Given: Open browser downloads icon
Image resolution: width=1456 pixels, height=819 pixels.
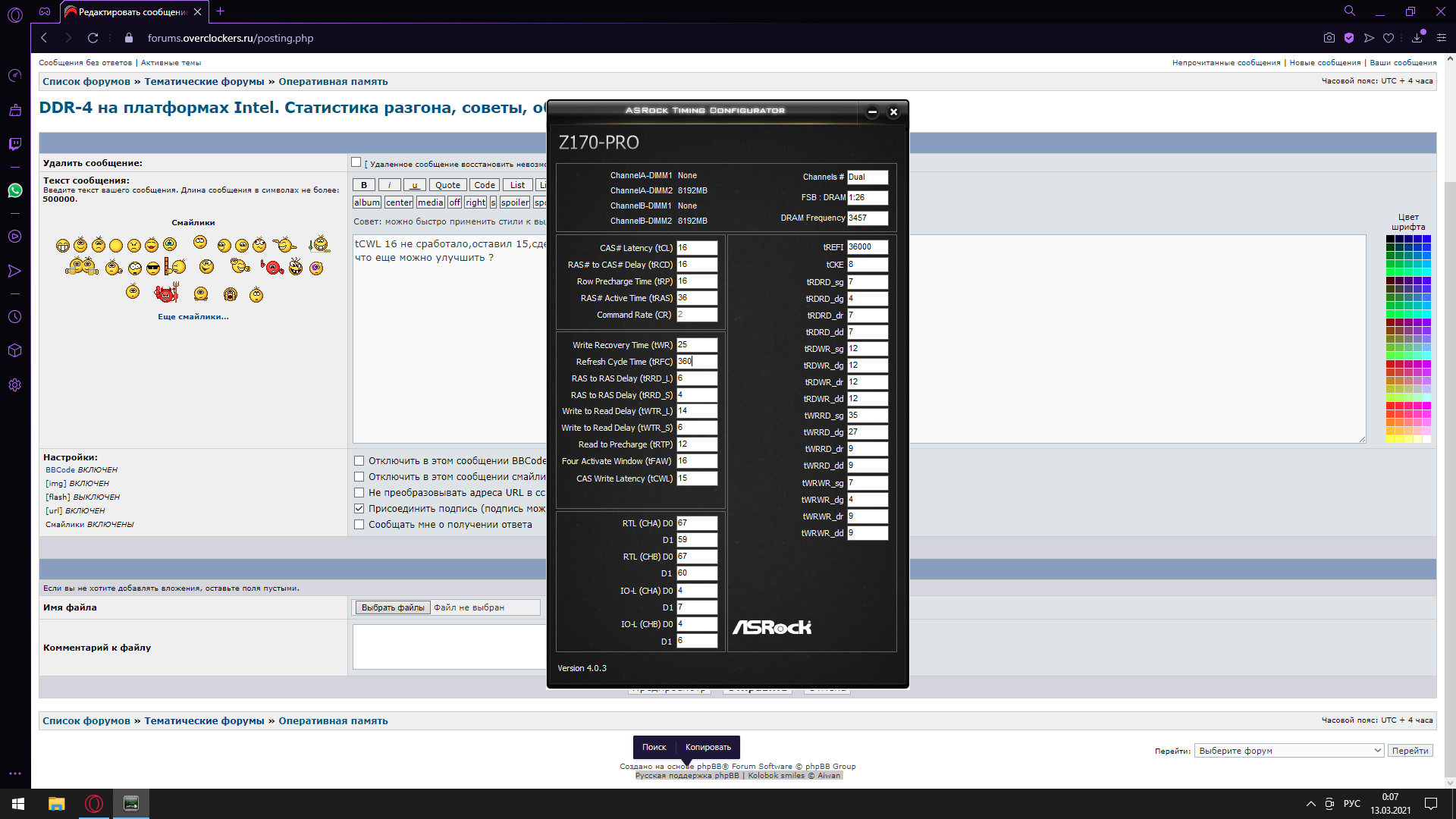Looking at the screenshot, I should point(1417,38).
